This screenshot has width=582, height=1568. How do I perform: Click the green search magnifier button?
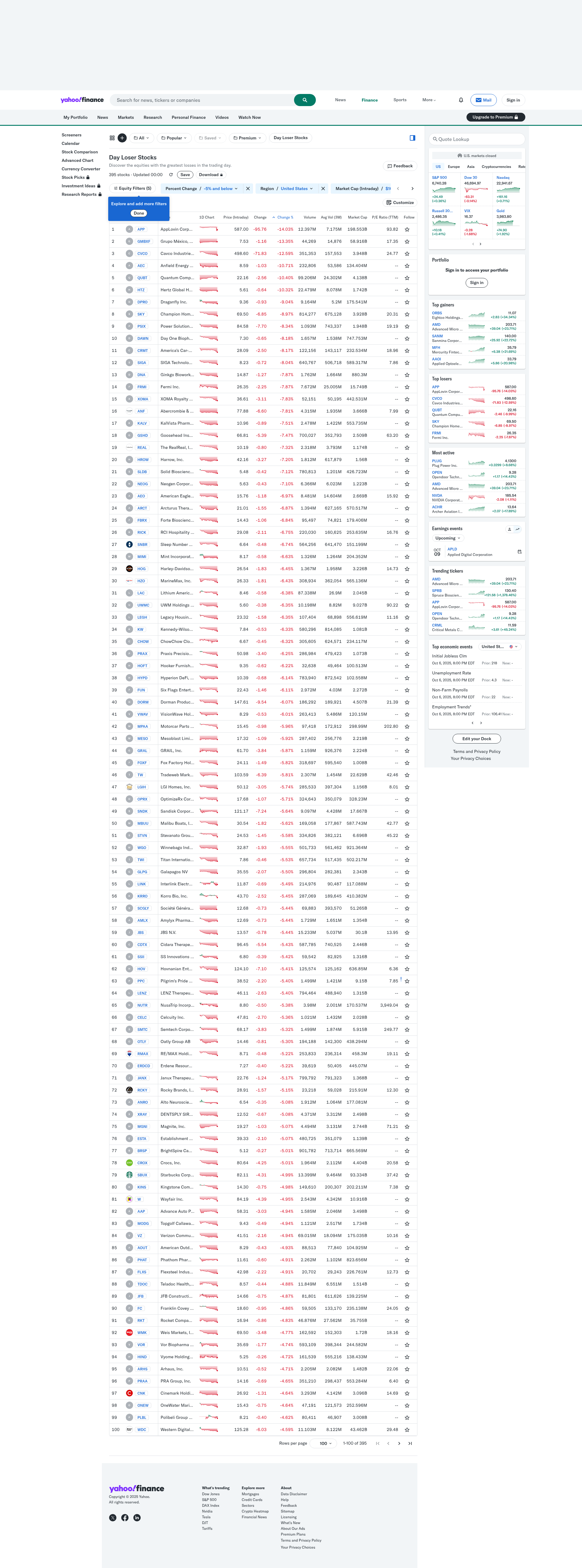tap(304, 100)
